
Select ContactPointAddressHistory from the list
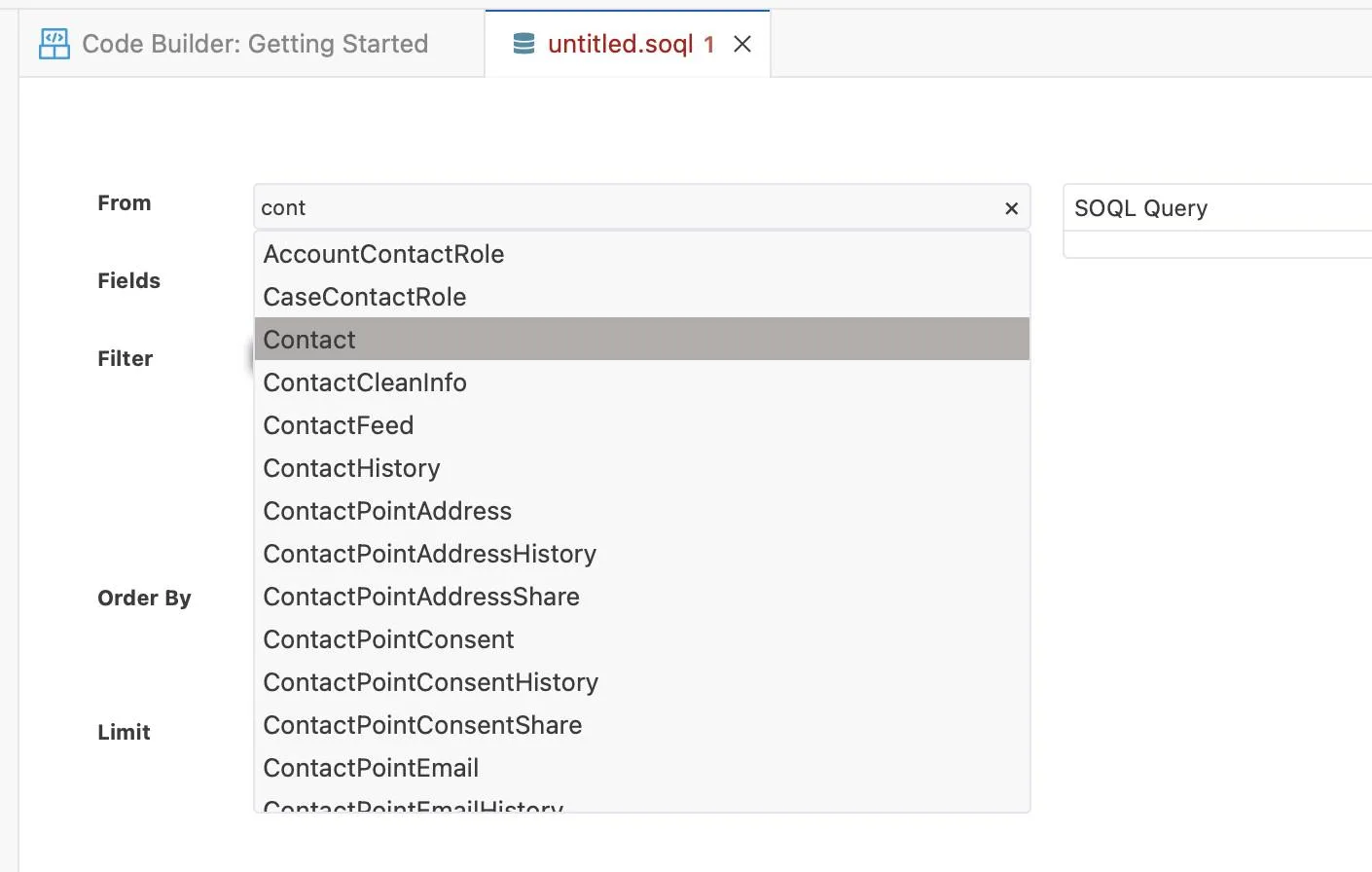tap(642, 554)
